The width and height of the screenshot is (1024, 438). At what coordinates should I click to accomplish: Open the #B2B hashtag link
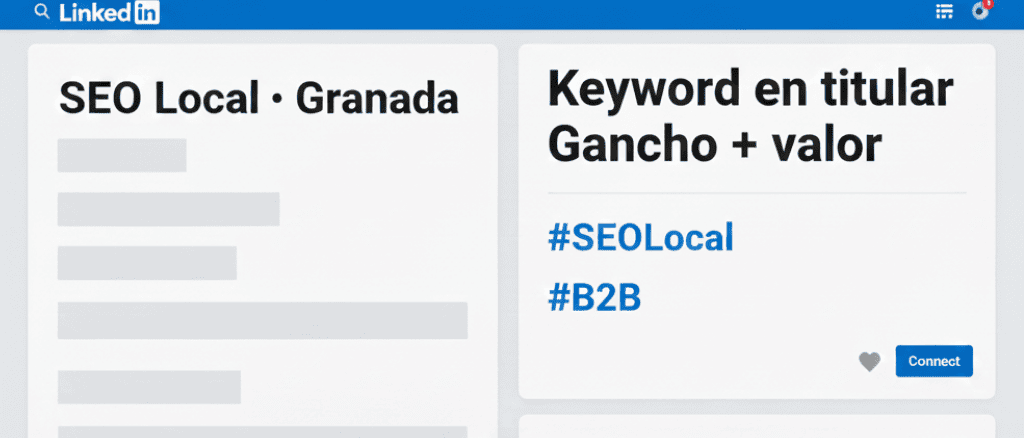pyautogui.click(x=594, y=297)
